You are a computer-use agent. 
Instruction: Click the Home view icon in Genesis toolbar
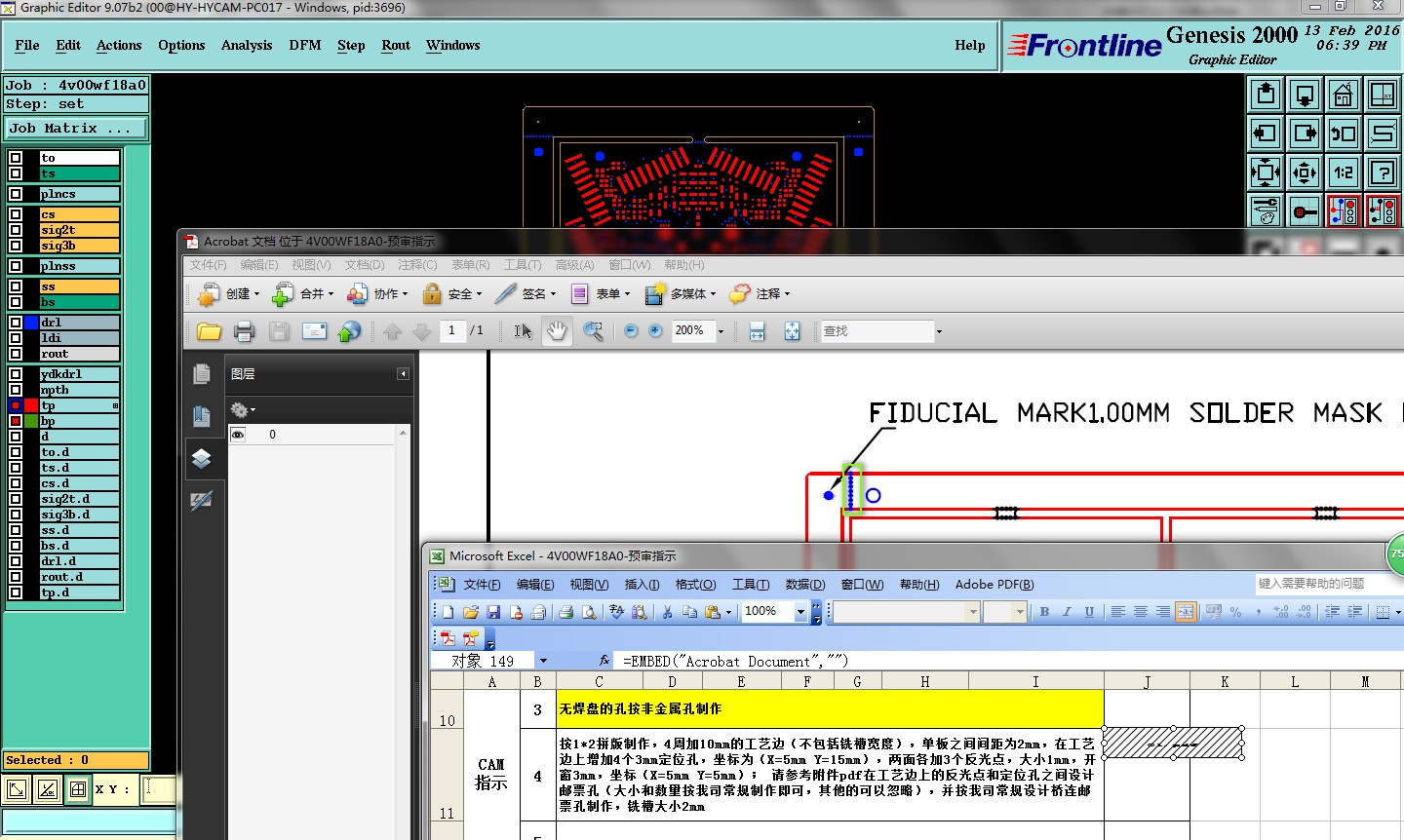click(x=1344, y=95)
